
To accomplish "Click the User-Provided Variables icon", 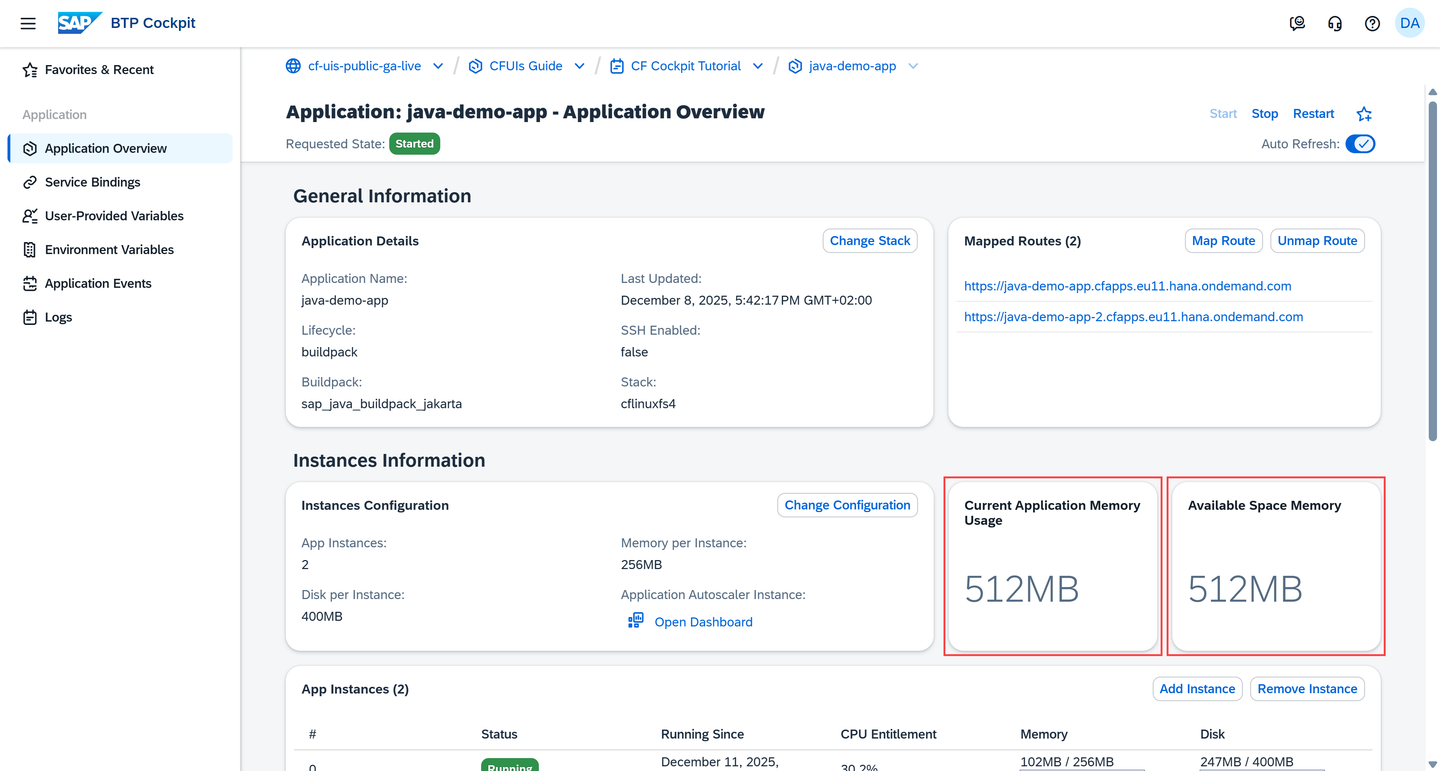I will coord(30,216).
